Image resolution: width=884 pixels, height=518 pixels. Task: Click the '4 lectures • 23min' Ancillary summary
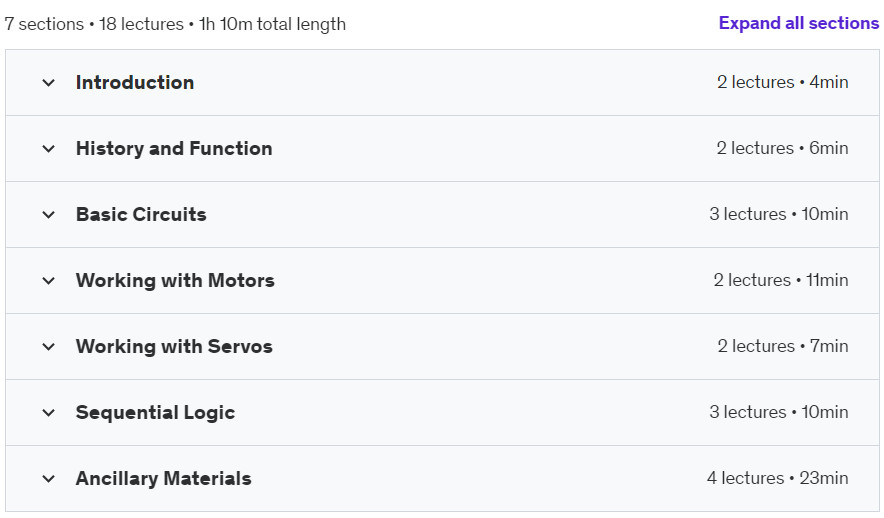(777, 479)
